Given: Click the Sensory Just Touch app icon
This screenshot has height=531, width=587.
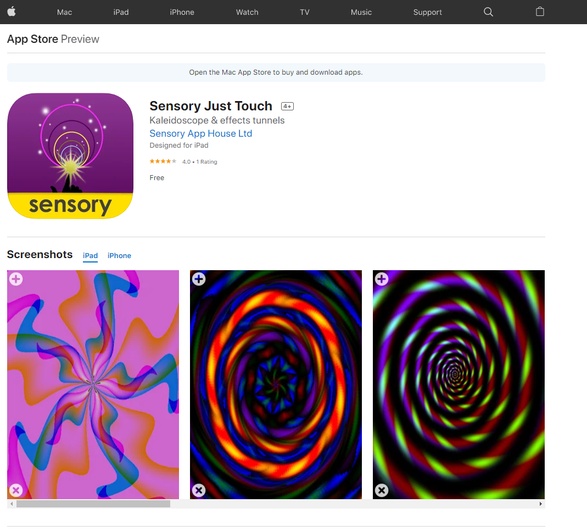Looking at the screenshot, I should click(x=70, y=156).
